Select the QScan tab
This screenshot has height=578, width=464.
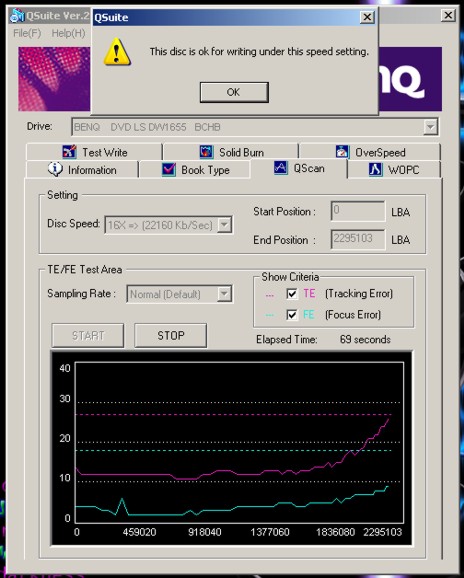pyautogui.click(x=299, y=168)
